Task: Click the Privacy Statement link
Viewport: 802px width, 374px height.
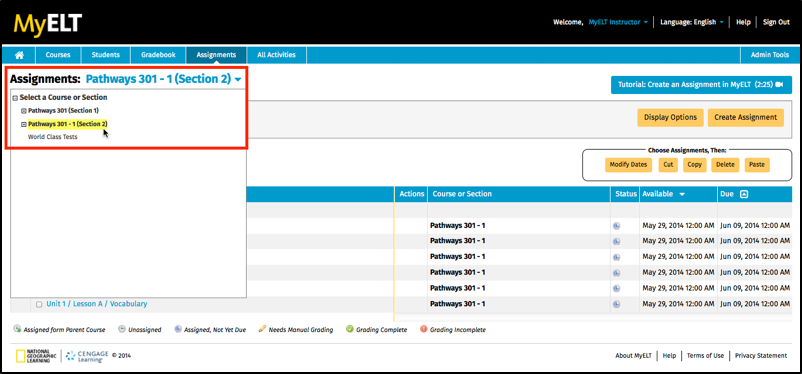Action: point(761,356)
